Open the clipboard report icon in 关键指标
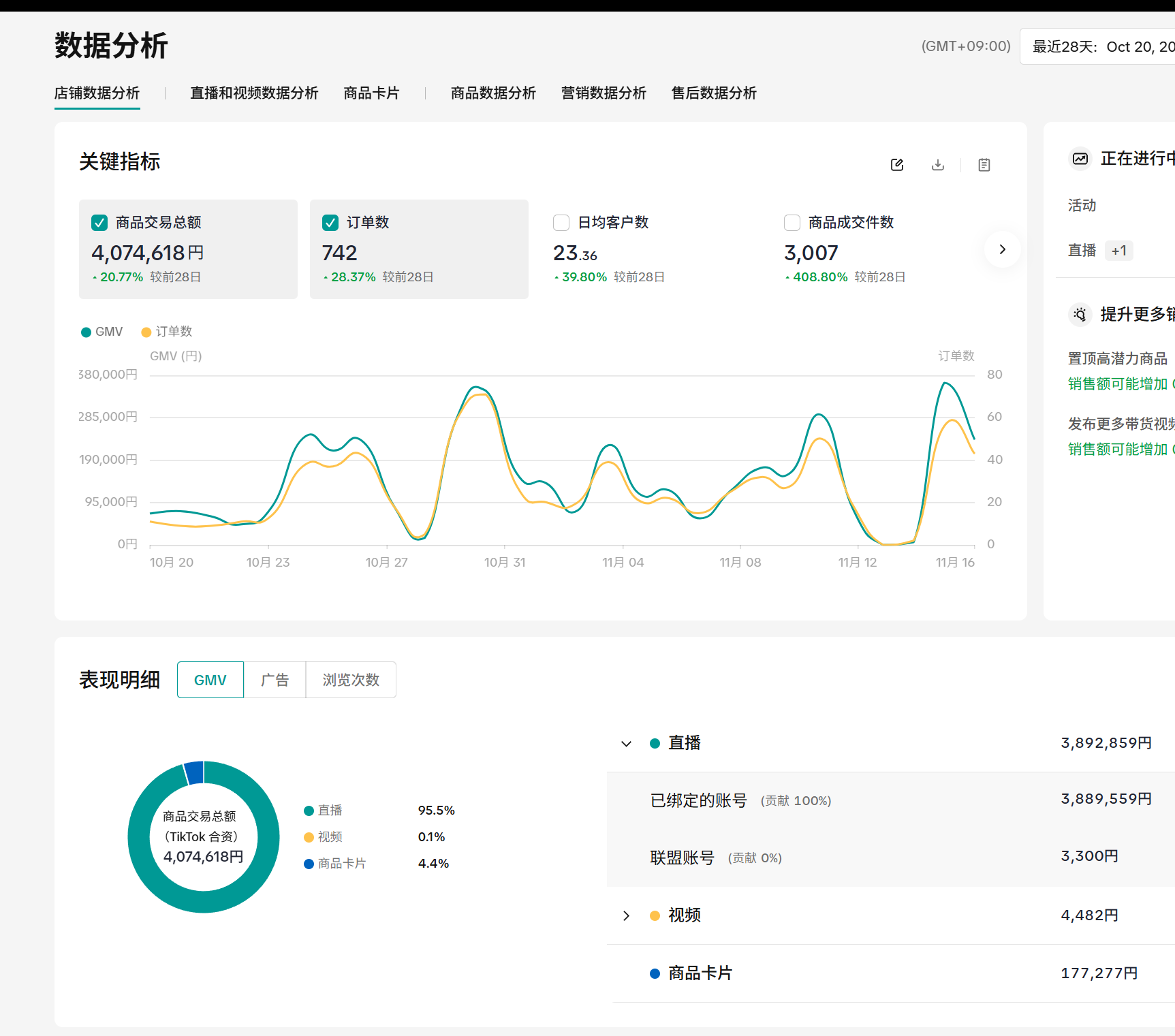Viewport: 1175px width, 1036px height. 984,165
